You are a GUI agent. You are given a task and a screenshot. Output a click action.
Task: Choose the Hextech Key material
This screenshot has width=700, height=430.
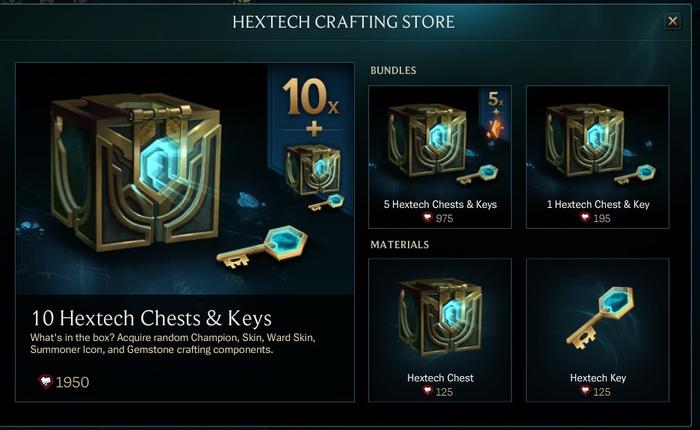coord(598,330)
